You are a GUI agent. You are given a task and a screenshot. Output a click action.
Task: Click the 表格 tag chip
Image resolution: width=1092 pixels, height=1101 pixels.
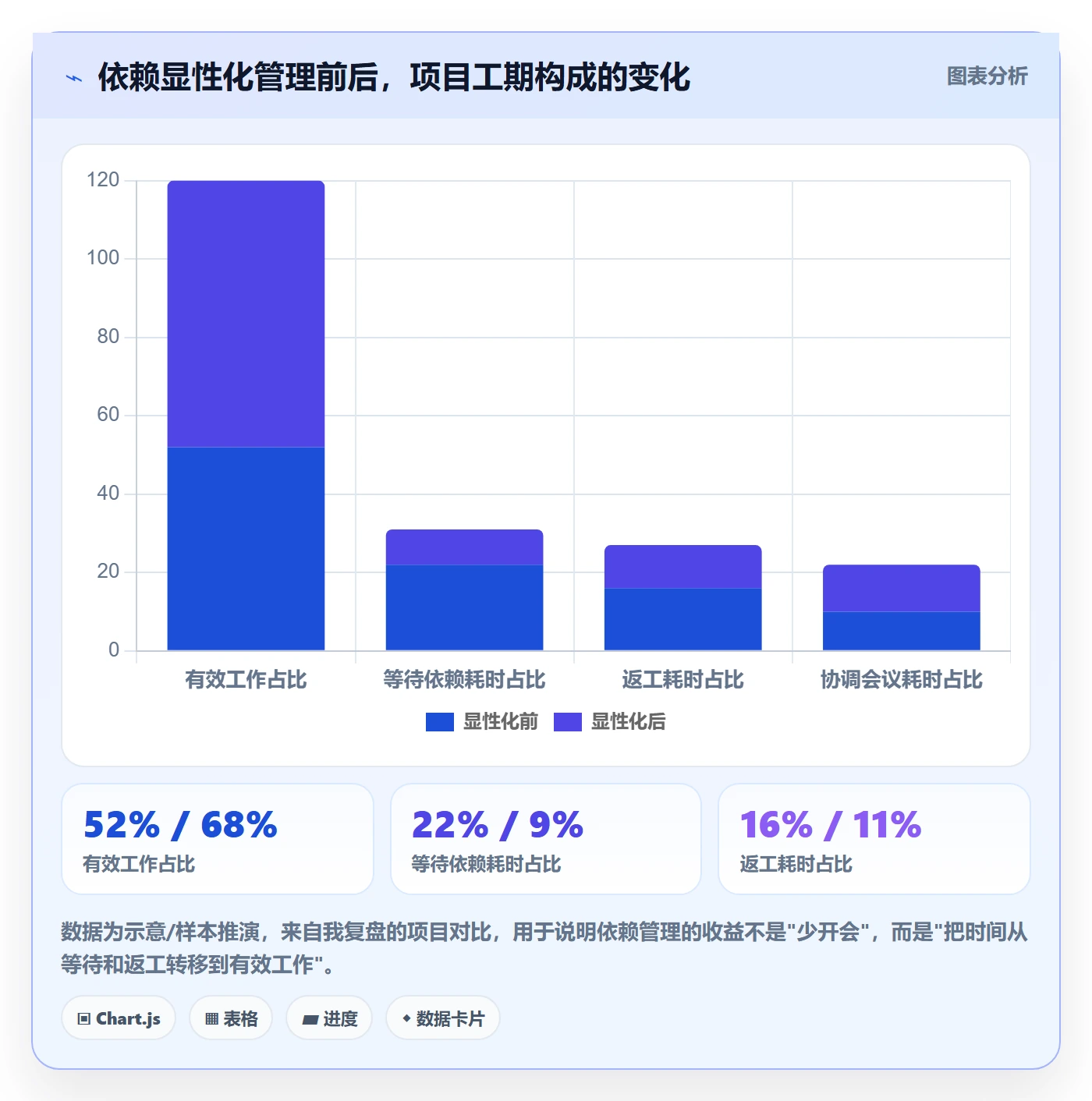(x=231, y=1018)
